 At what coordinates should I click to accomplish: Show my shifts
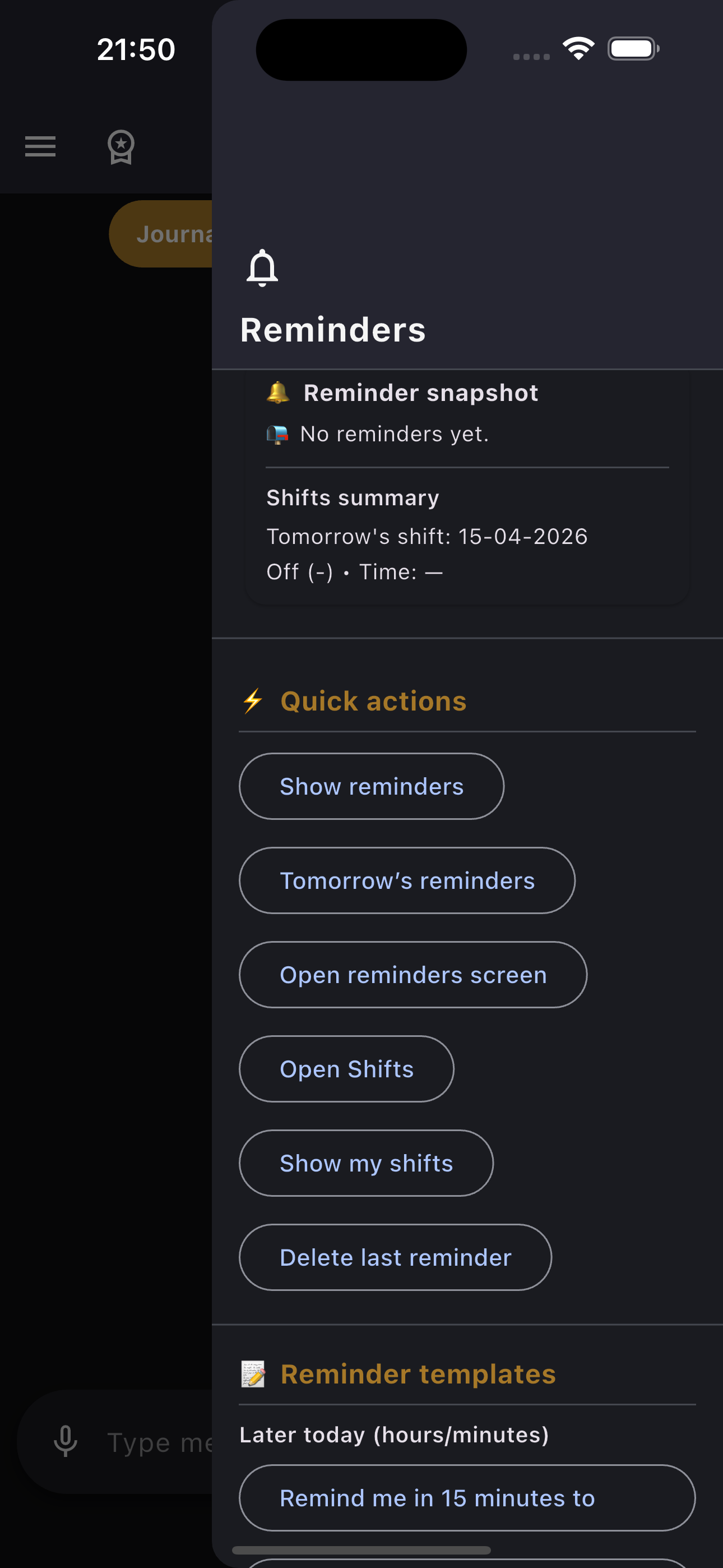click(x=366, y=1163)
